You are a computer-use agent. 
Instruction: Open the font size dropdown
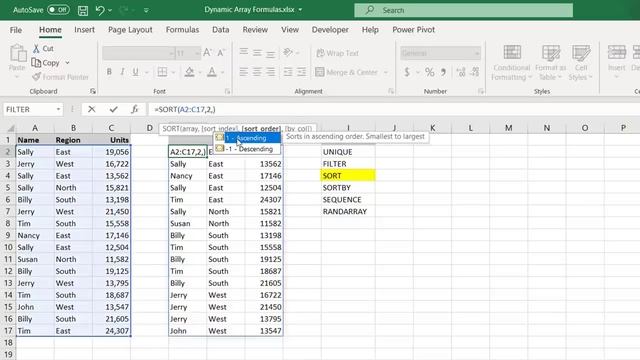coord(197,53)
